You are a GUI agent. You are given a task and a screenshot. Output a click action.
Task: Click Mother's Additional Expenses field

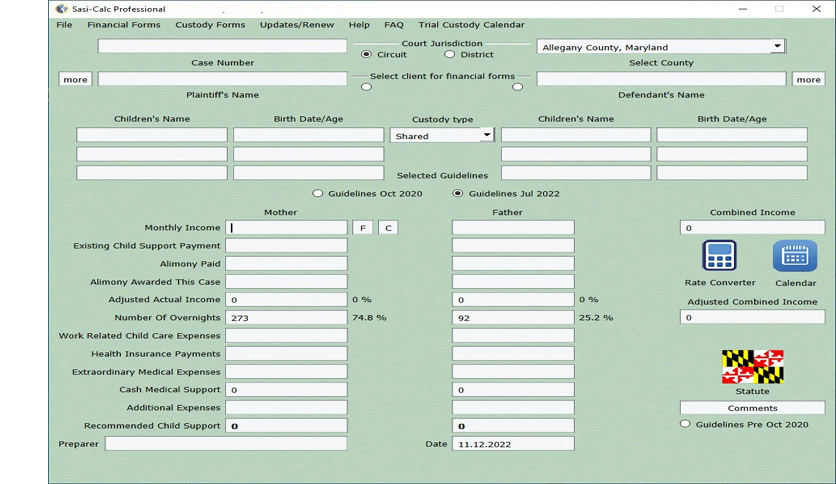pyautogui.click(x=286, y=407)
